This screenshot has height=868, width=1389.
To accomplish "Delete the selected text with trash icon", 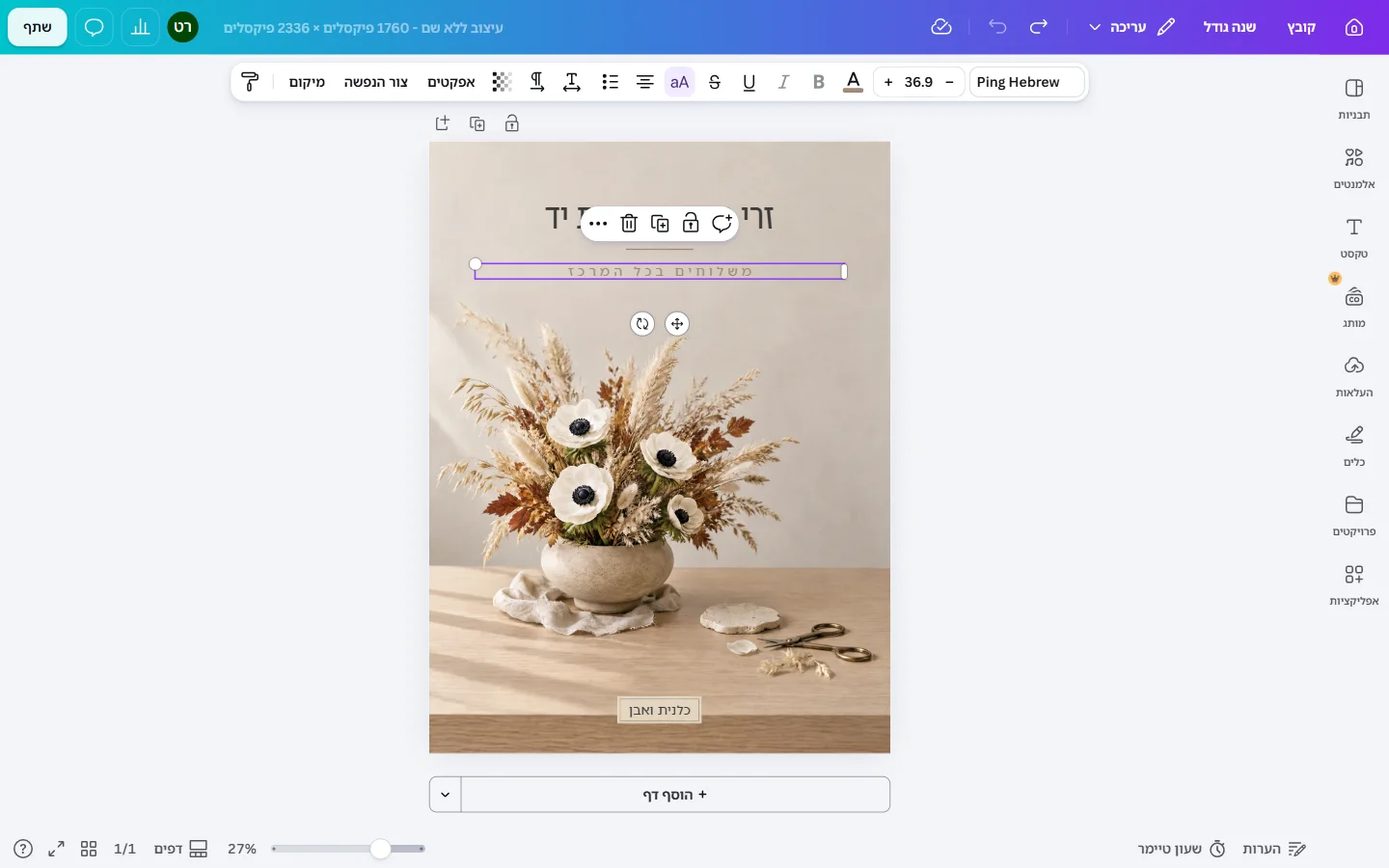I will pyautogui.click(x=629, y=224).
